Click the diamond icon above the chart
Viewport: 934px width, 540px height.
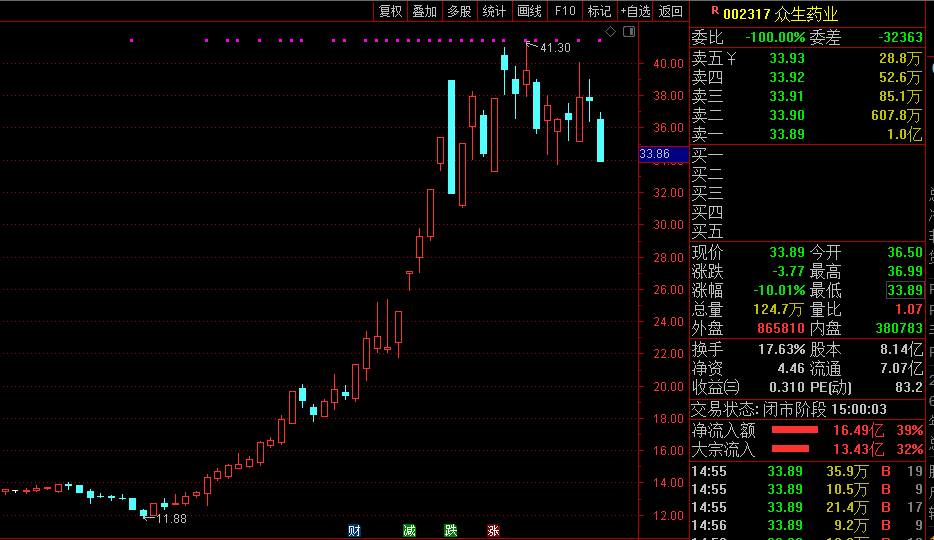(610, 32)
